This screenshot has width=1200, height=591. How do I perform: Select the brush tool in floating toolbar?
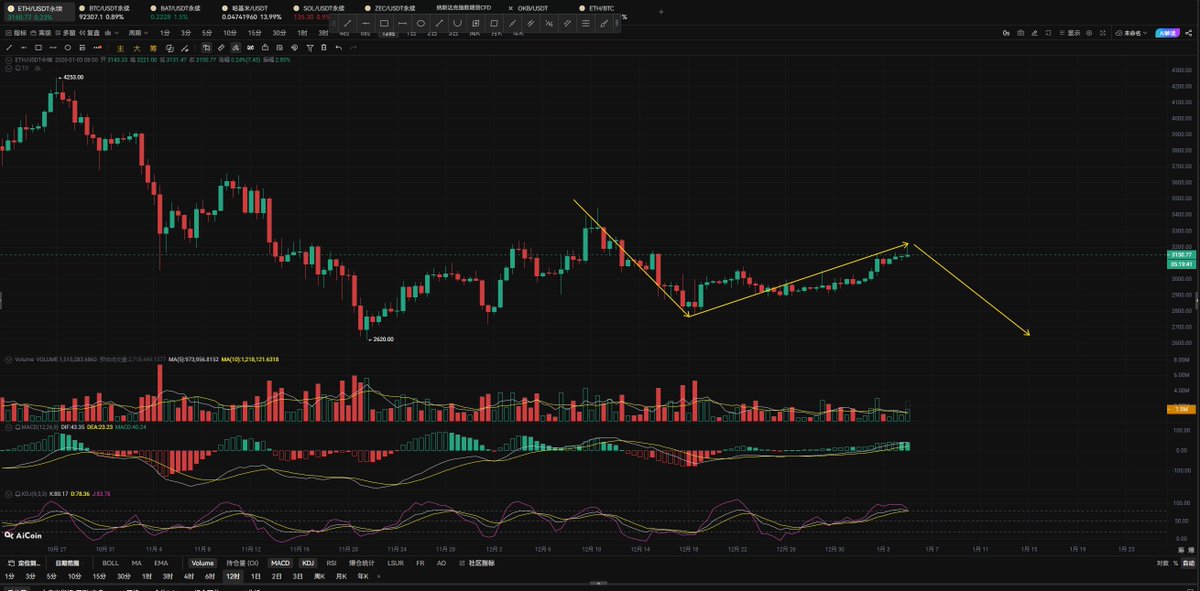point(604,23)
